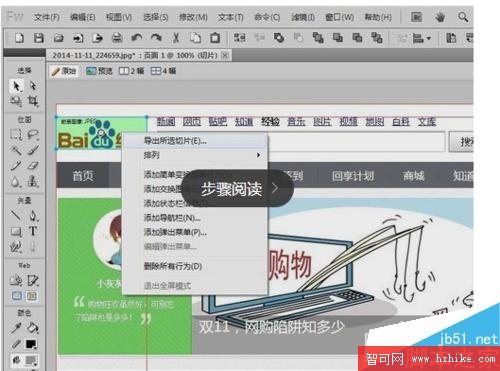Click the Print toolbar icon

[117, 38]
